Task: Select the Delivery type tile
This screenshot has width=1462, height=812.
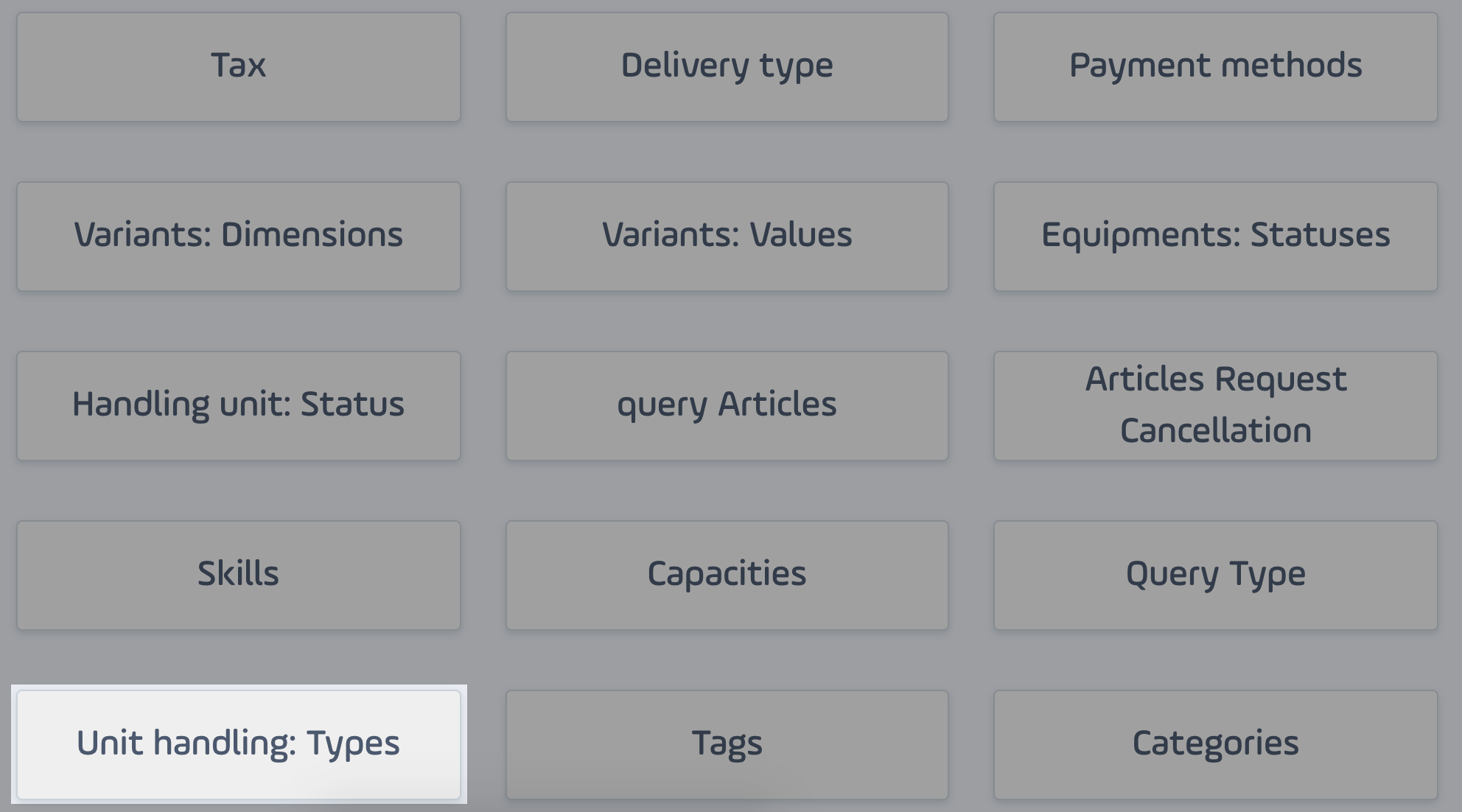Action: [727, 67]
